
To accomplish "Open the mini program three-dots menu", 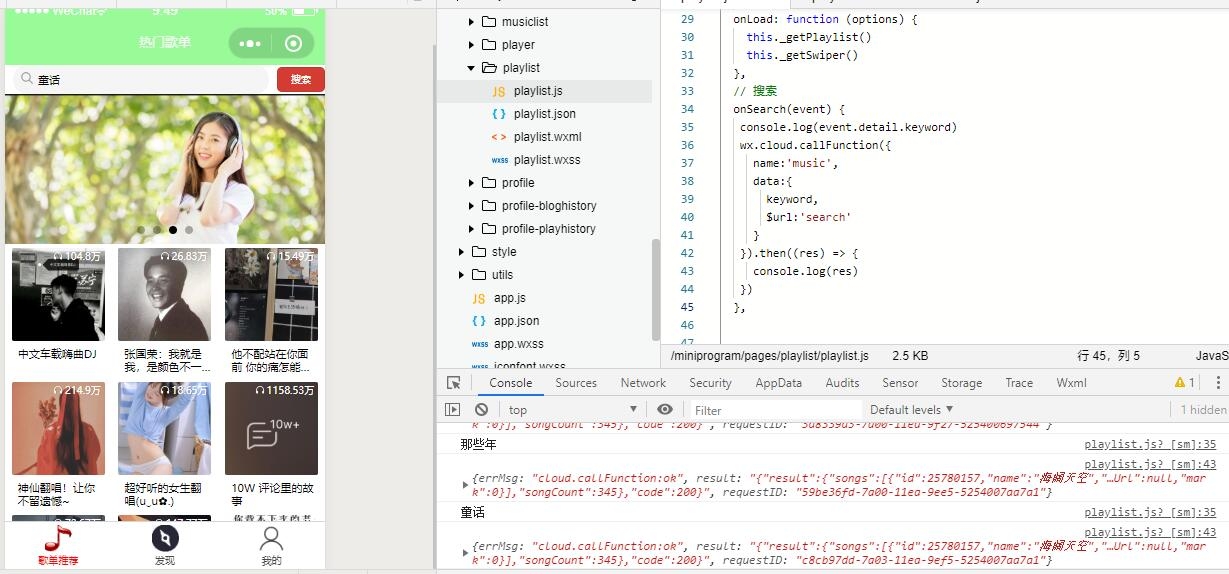I will (250, 44).
